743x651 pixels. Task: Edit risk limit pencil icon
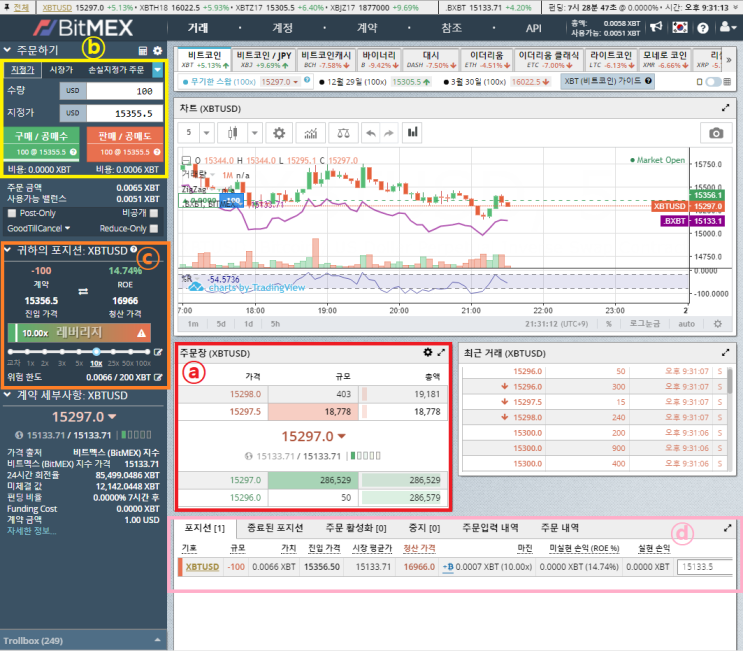click(158, 377)
